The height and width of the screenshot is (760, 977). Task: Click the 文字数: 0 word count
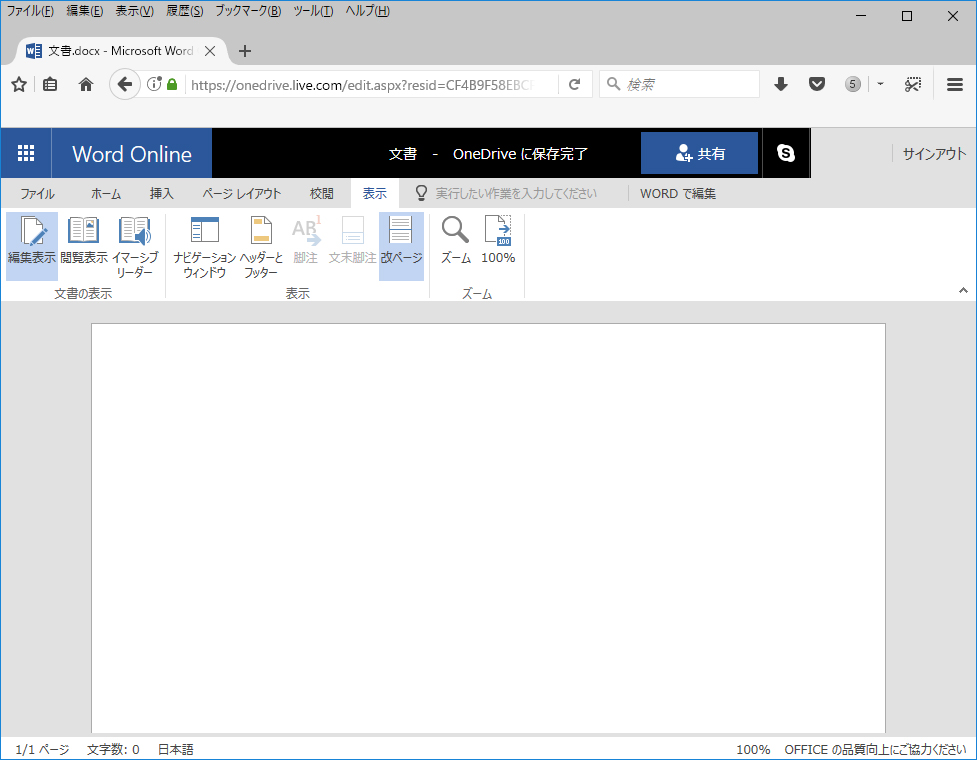tap(113, 749)
